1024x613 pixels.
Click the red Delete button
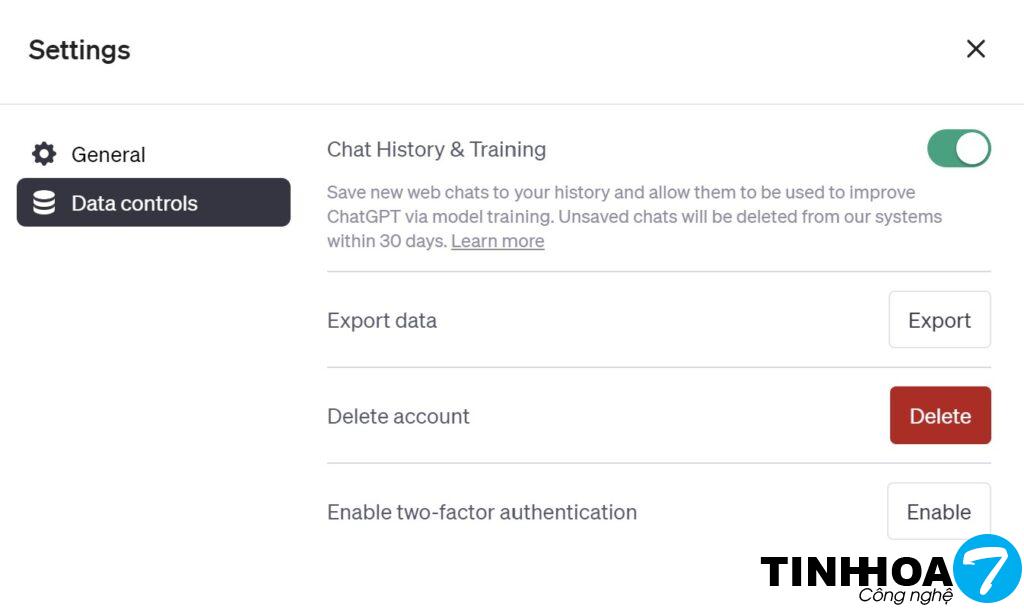tap(940, 416)
